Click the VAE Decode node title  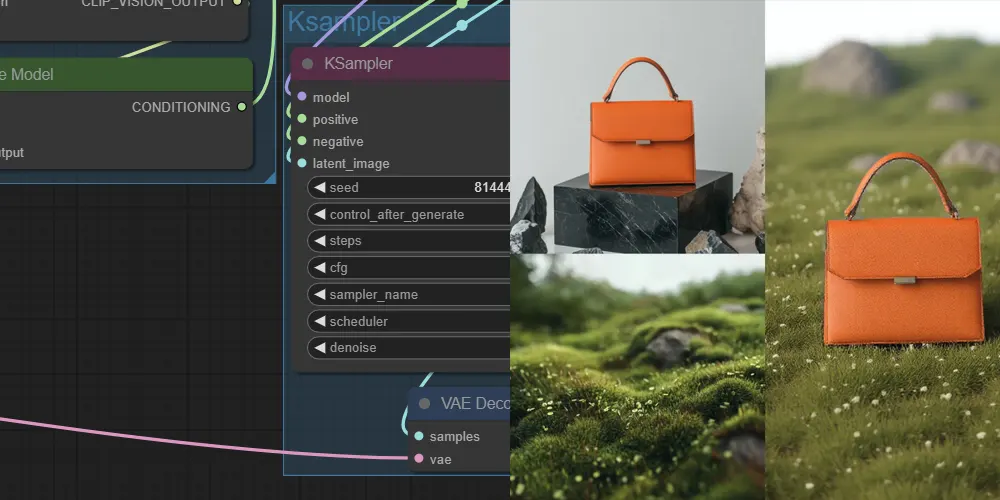pyautogui.click(x=474, y=404)
